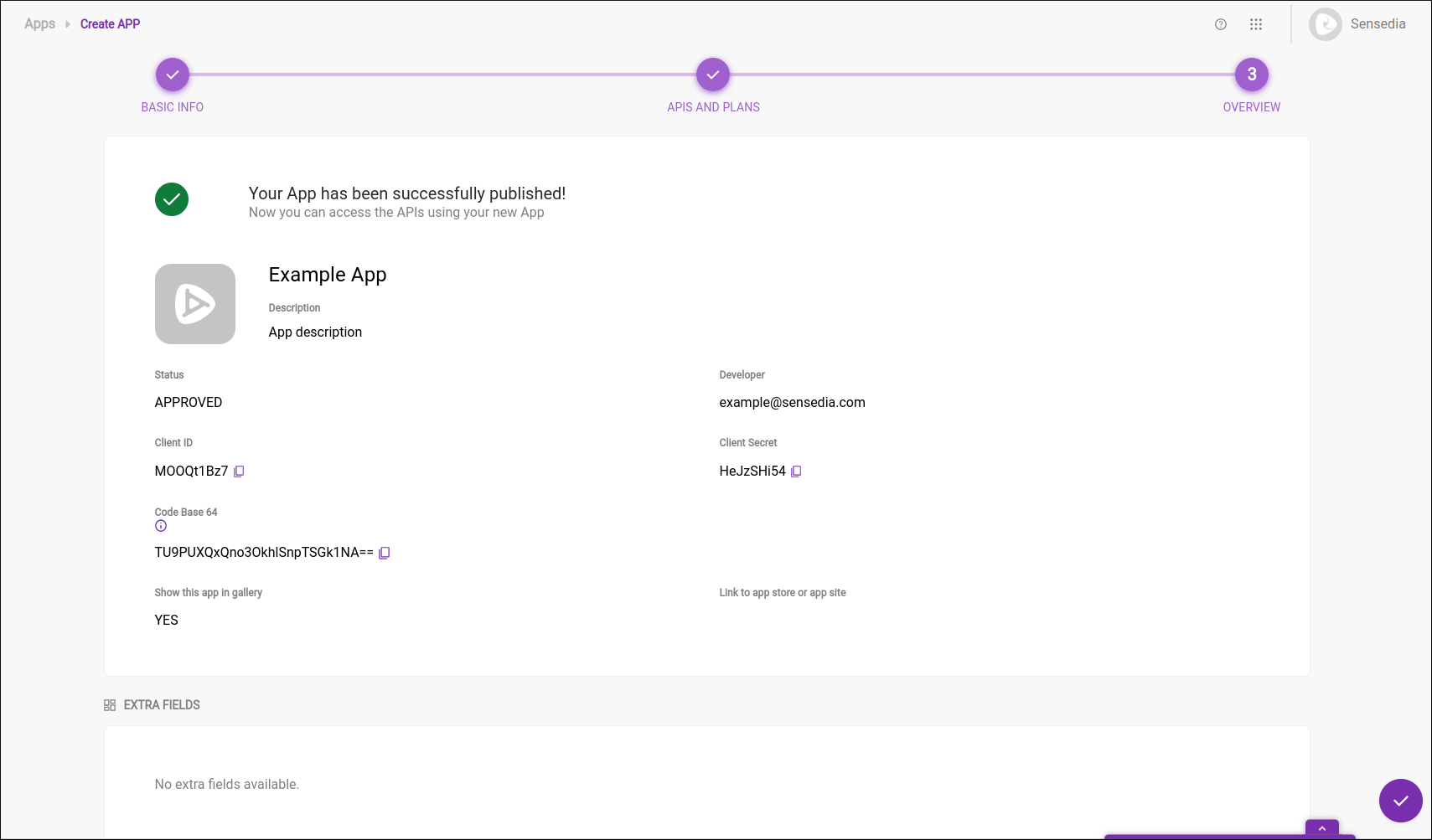Open the app grid launcher icon
Viewport: 1432px width, 840px height.
[x=1257, y=24]
